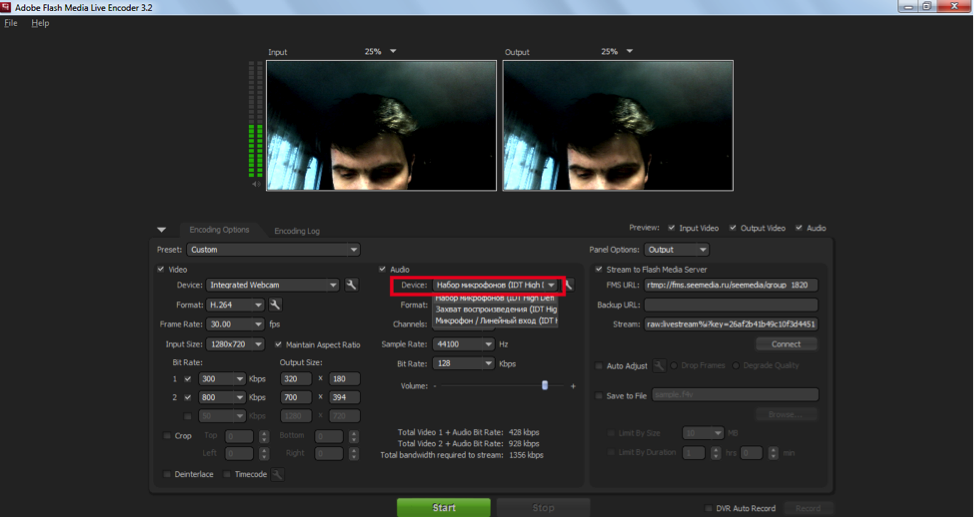
Task: Open video device settings wrench
Action: pyautogui.click(x=352, y=285)
